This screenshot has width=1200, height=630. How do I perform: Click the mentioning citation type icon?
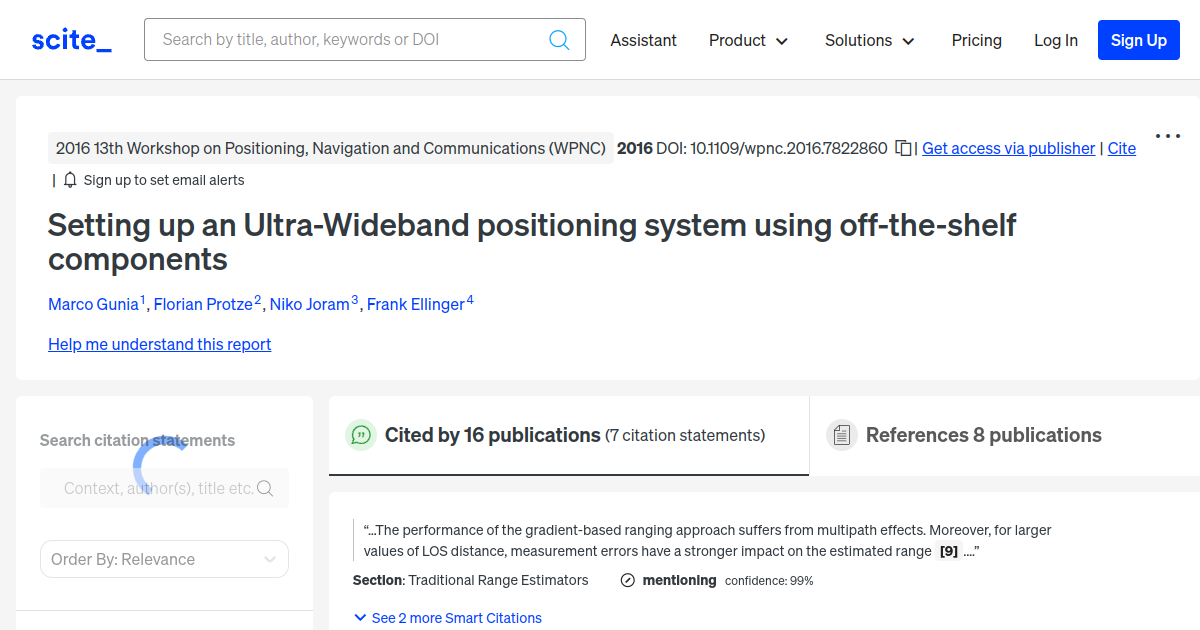click(628, 580)
